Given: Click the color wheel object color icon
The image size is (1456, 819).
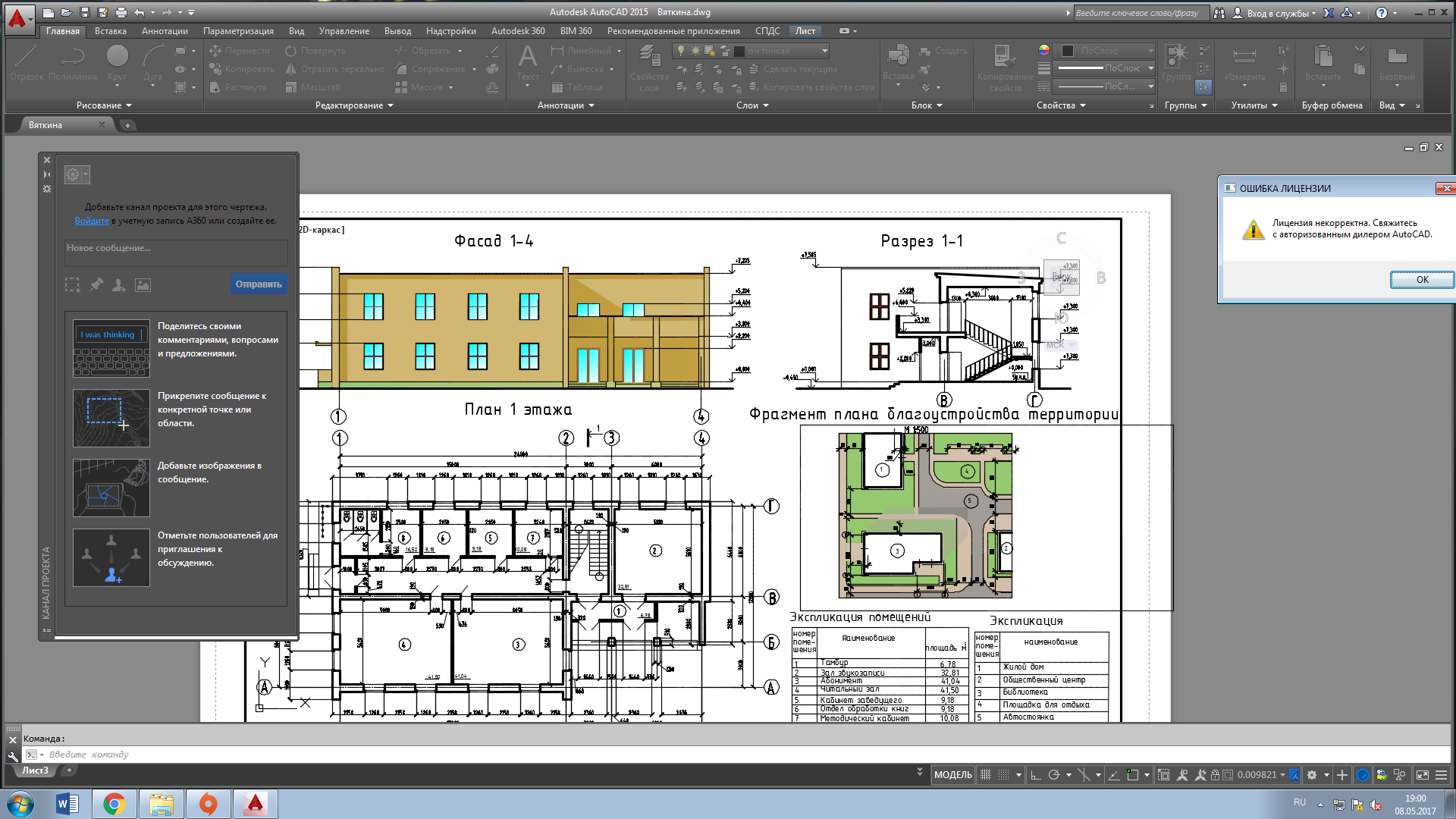Looking at the screenshot, I should click(x=1044, y=50).
